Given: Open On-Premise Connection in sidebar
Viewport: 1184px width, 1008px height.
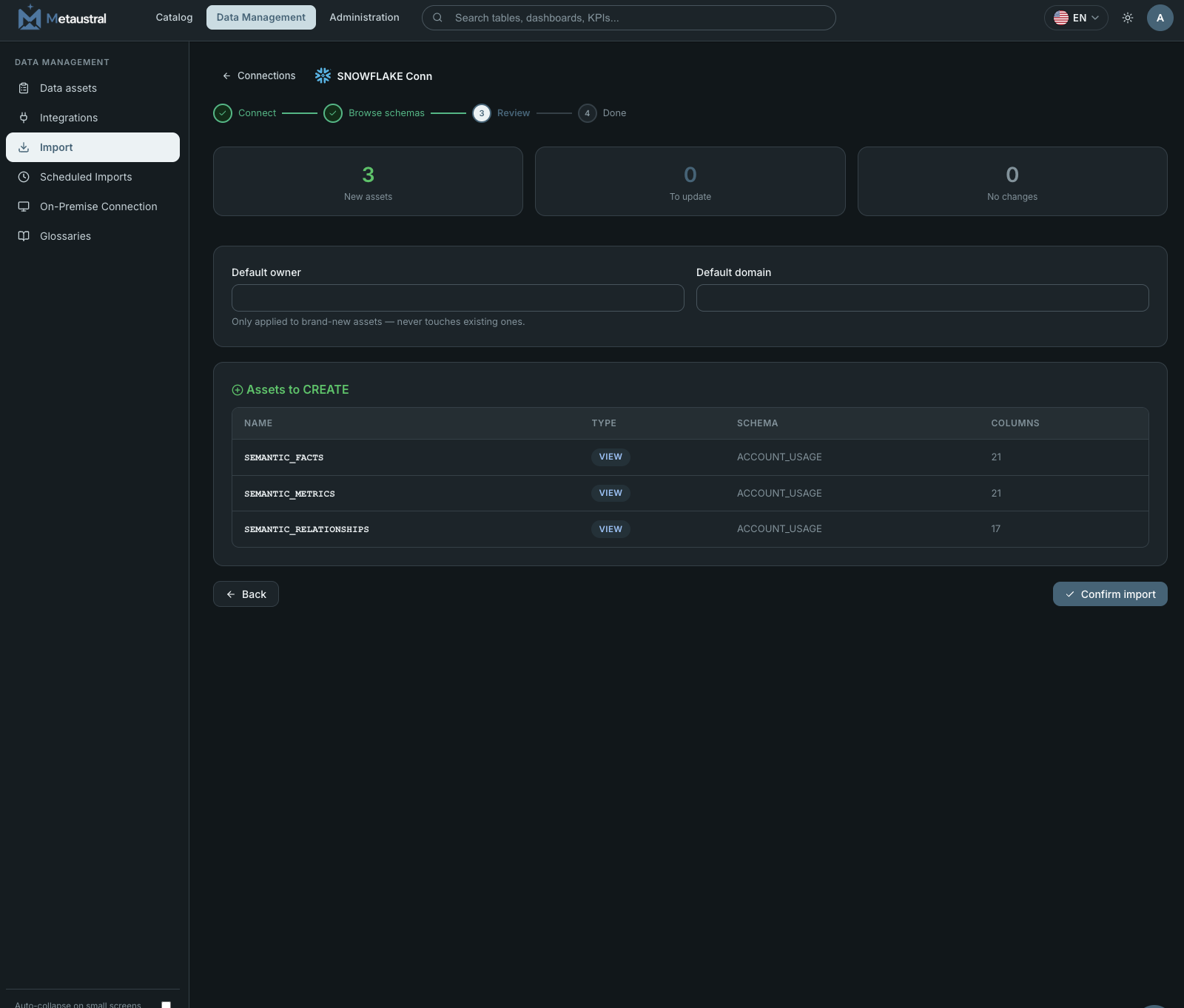Looking at the screenshot, I should coord(92,206).
